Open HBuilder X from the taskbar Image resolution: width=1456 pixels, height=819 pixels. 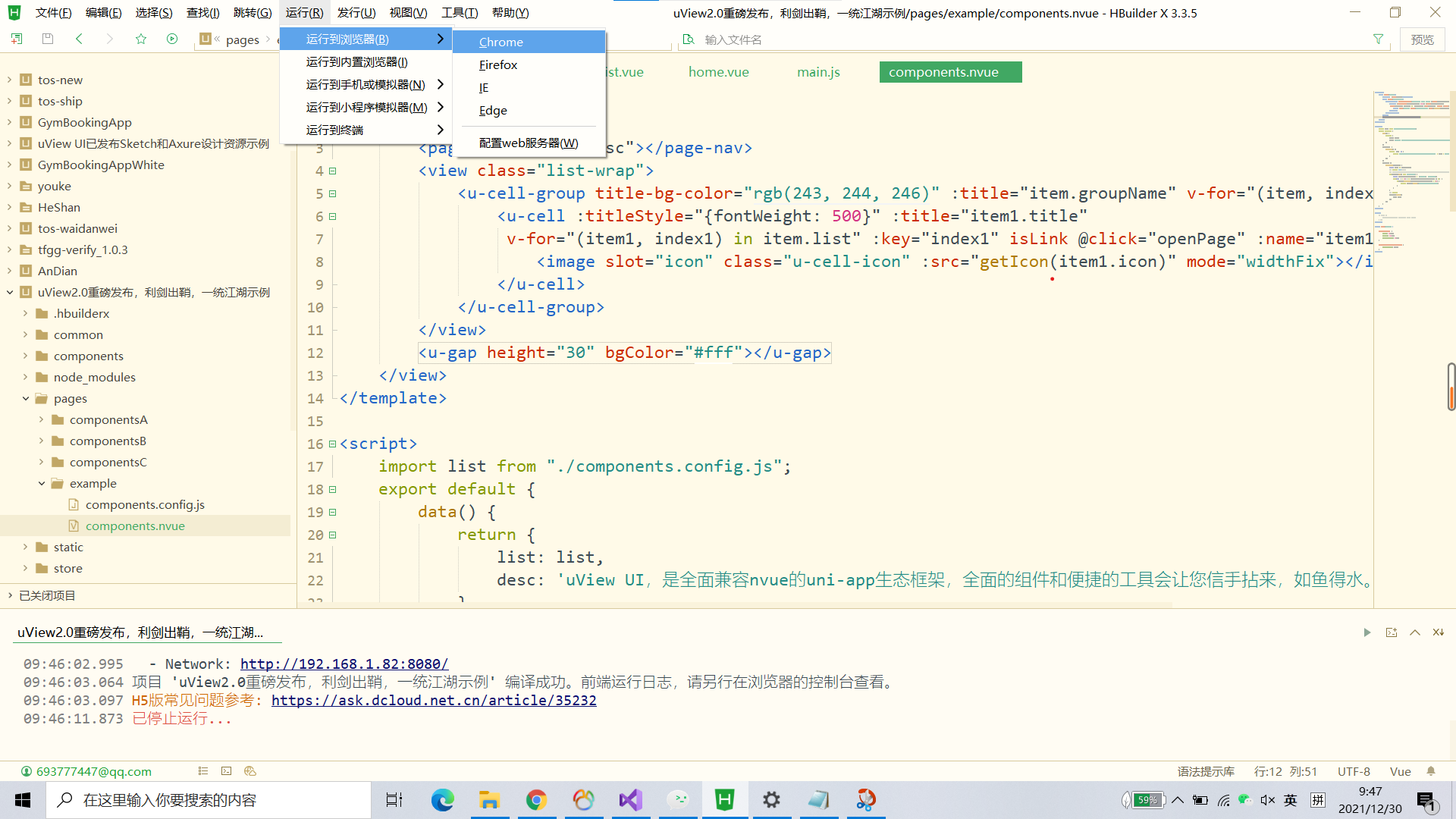coord(724,800)
